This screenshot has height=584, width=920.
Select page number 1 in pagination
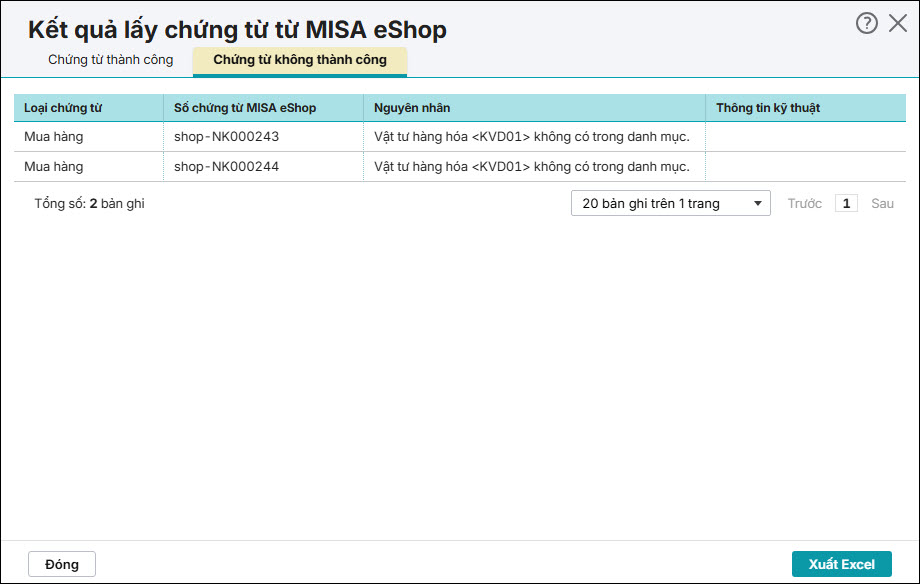pos(846,204)
